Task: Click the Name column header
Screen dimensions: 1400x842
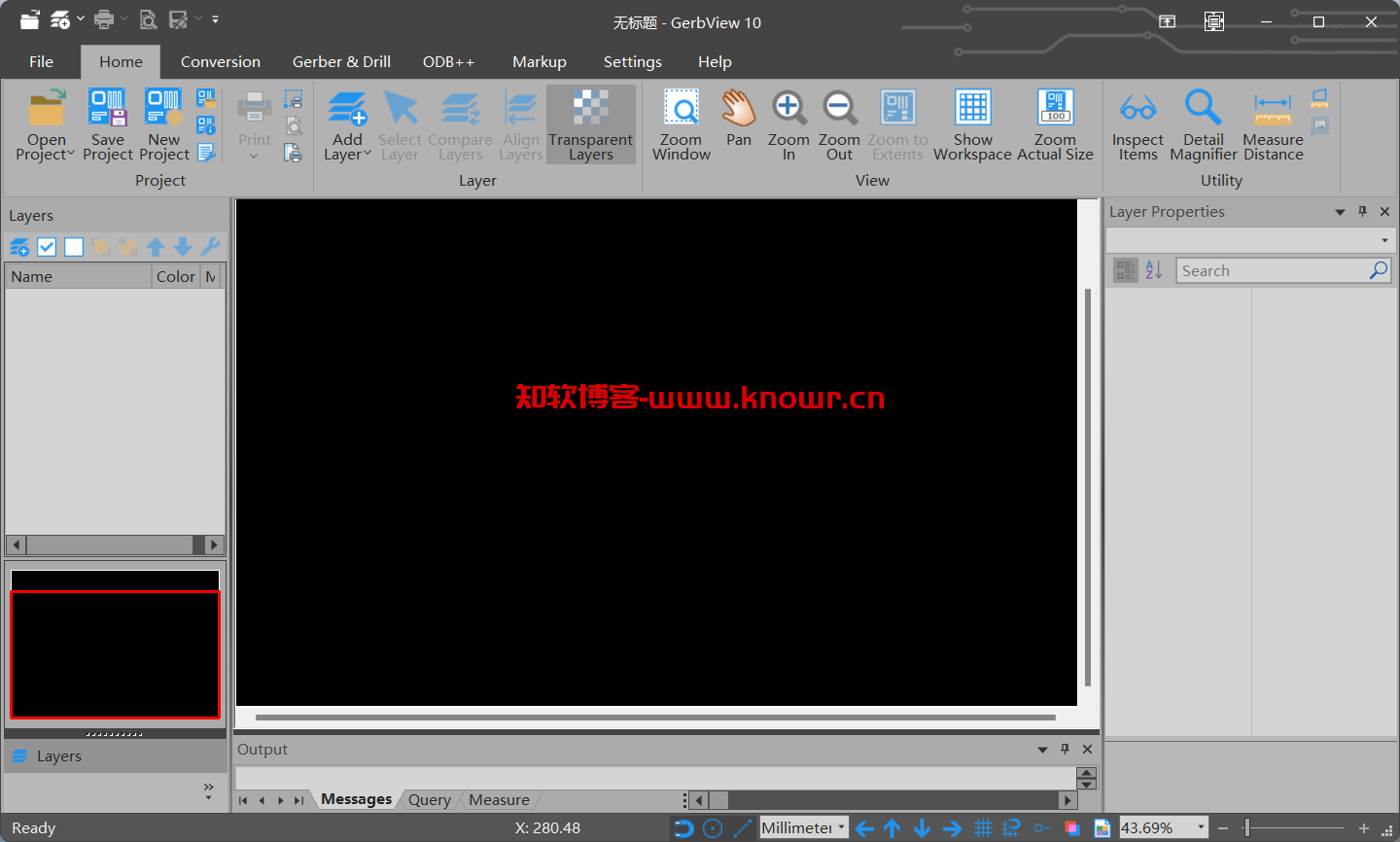Action: coord(79,276)
